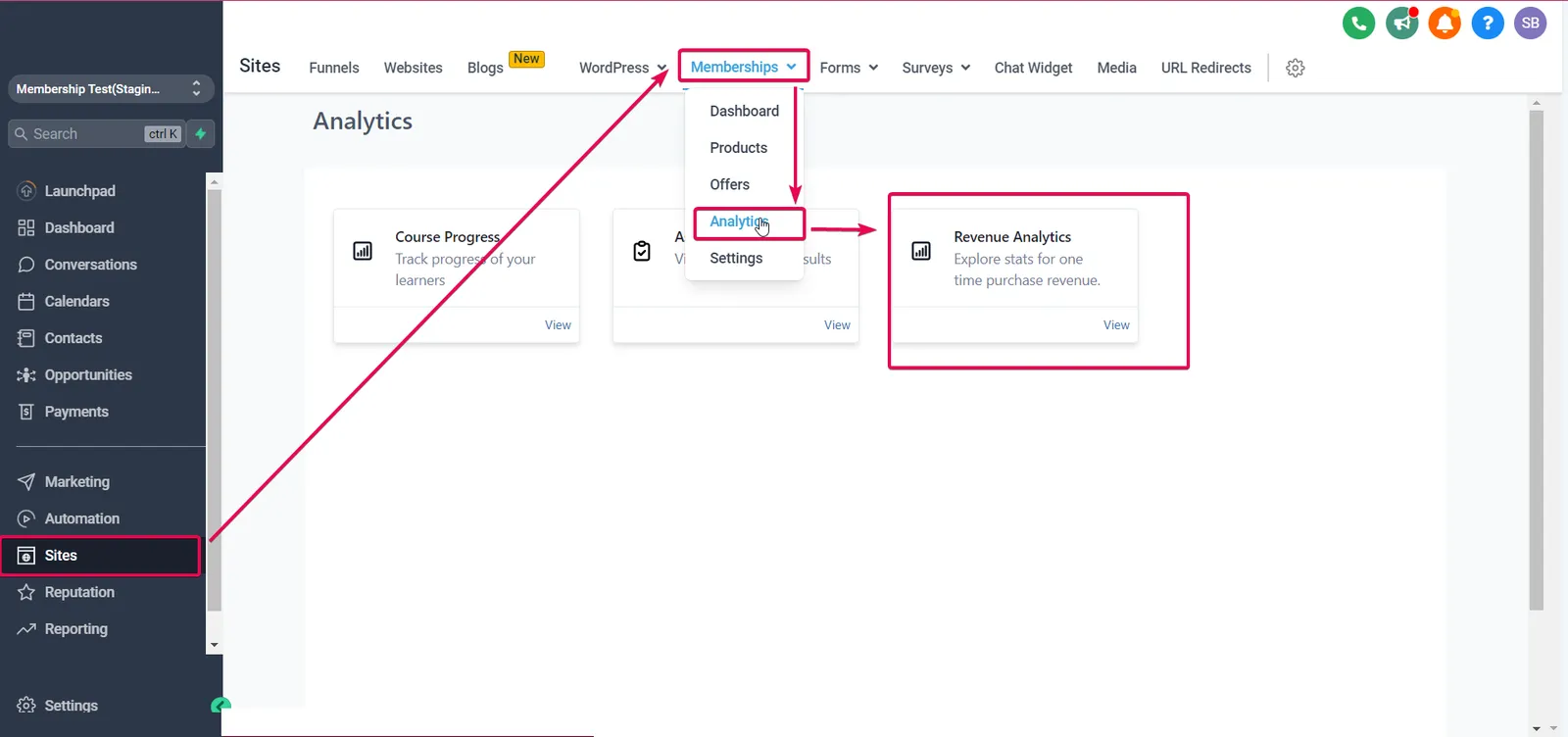Select Products in the Memberships menu

[x=739, y=148]
